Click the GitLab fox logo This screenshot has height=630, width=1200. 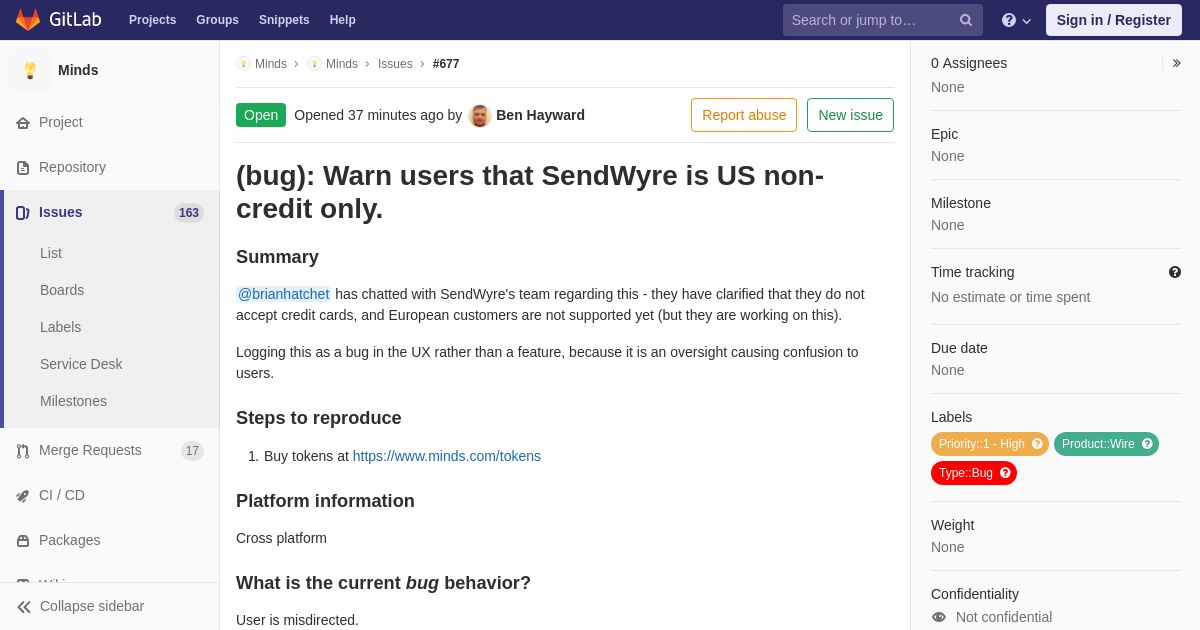[x=28, y=20]
